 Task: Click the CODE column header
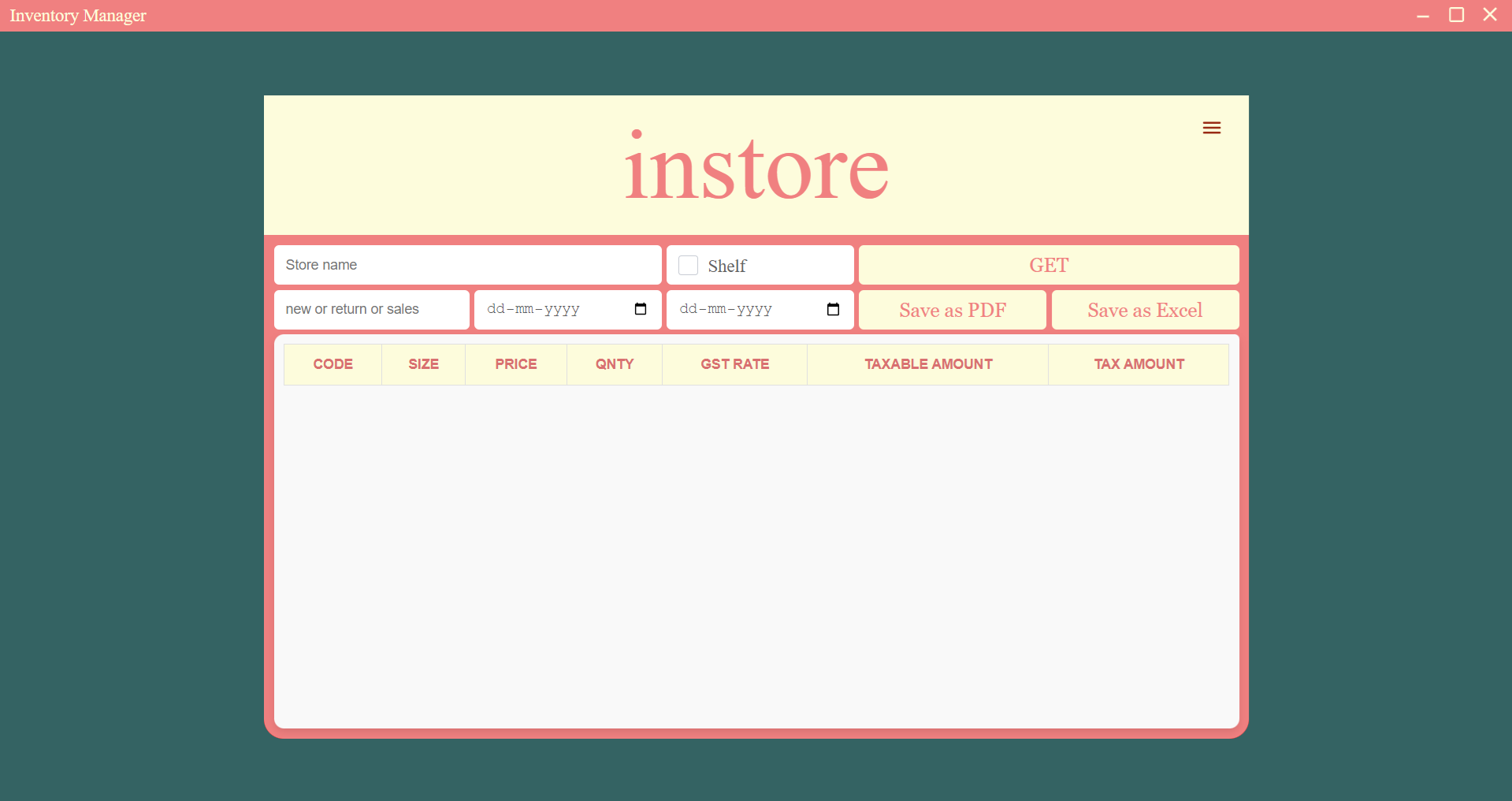point(332,364)
